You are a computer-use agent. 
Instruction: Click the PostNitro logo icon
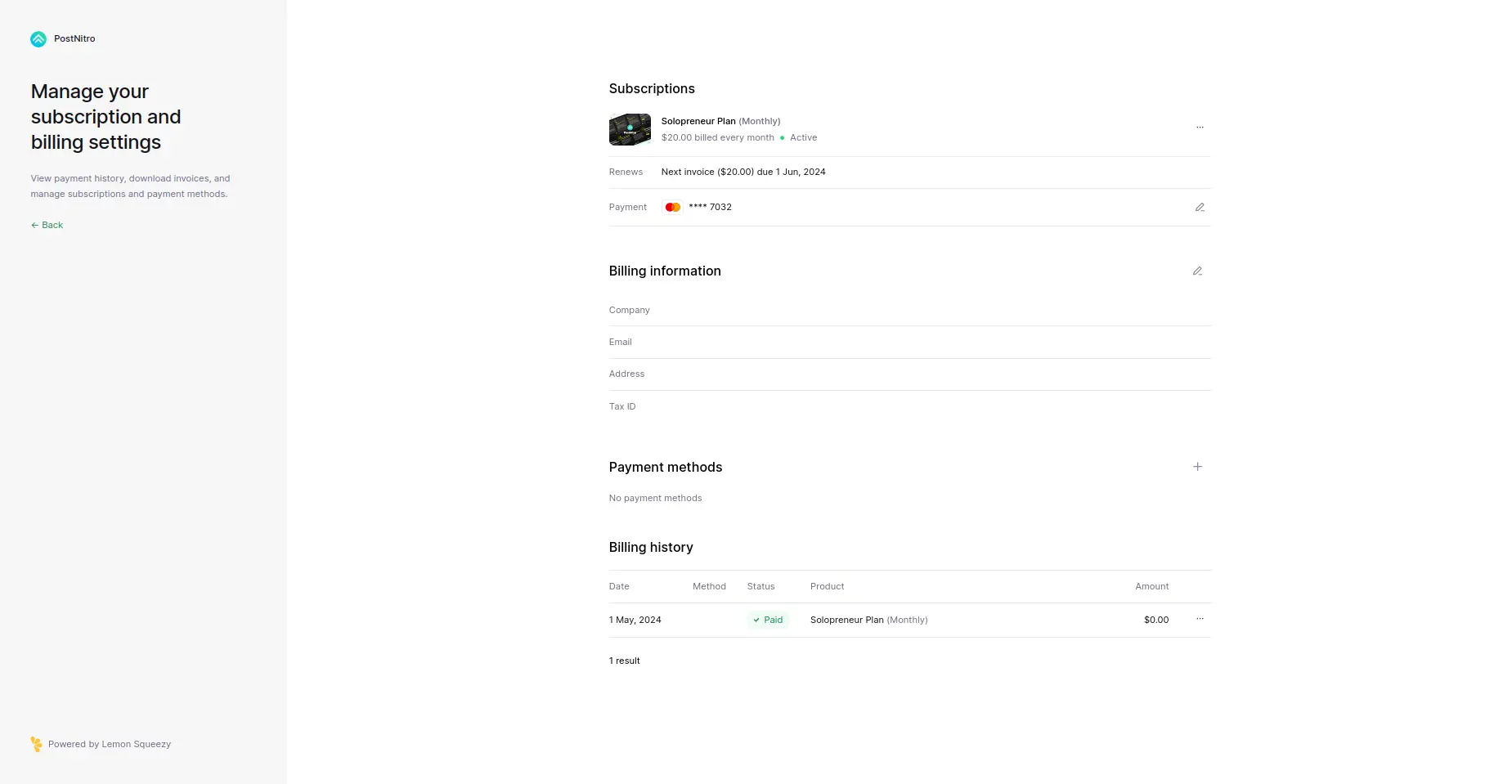pos(38,38)
